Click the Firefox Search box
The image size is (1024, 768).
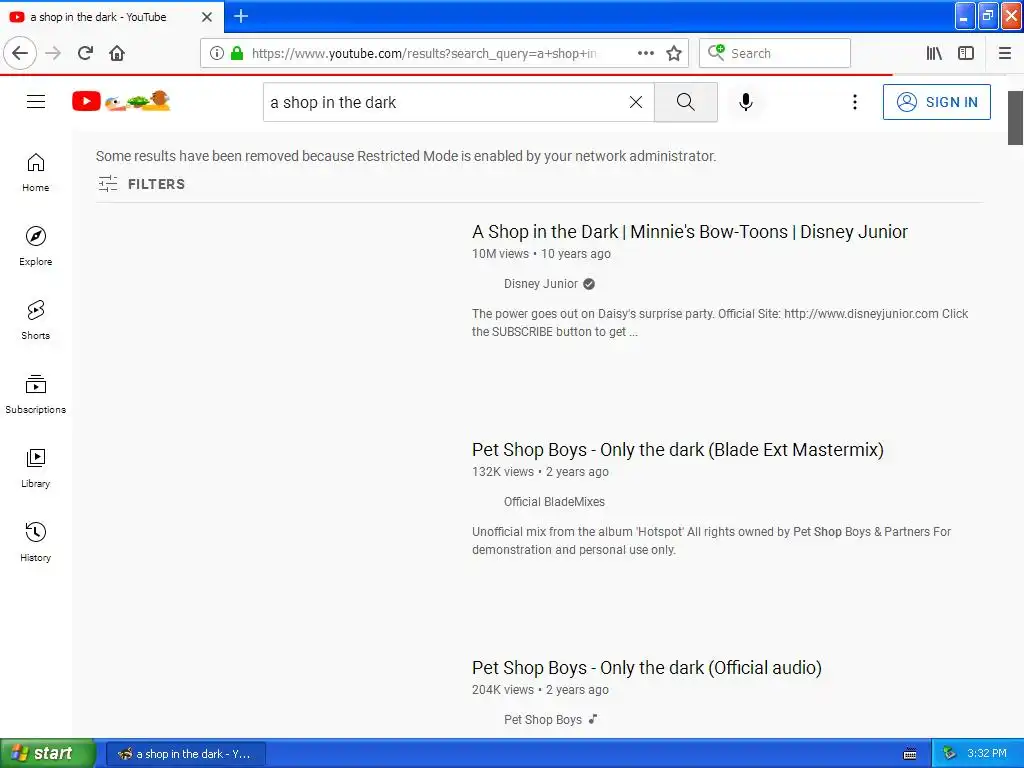click(x=775, y=53)
